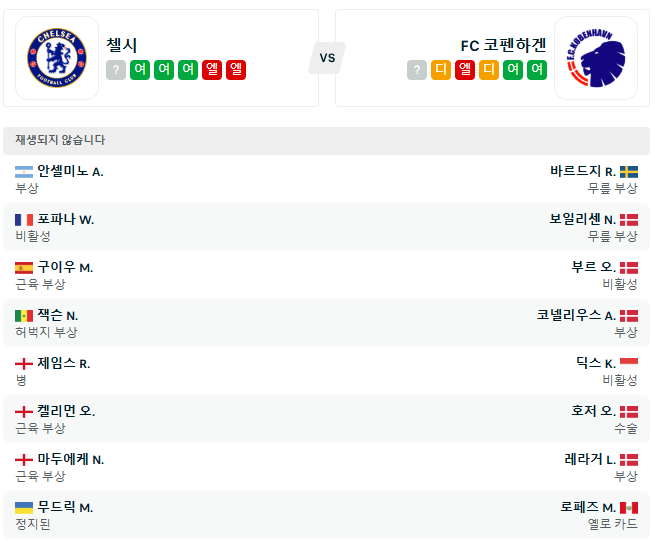The height and width of the screenshot is (547, 655).
Task: Click the France flag beside 포파나 W.
Action: coord(24,219)
